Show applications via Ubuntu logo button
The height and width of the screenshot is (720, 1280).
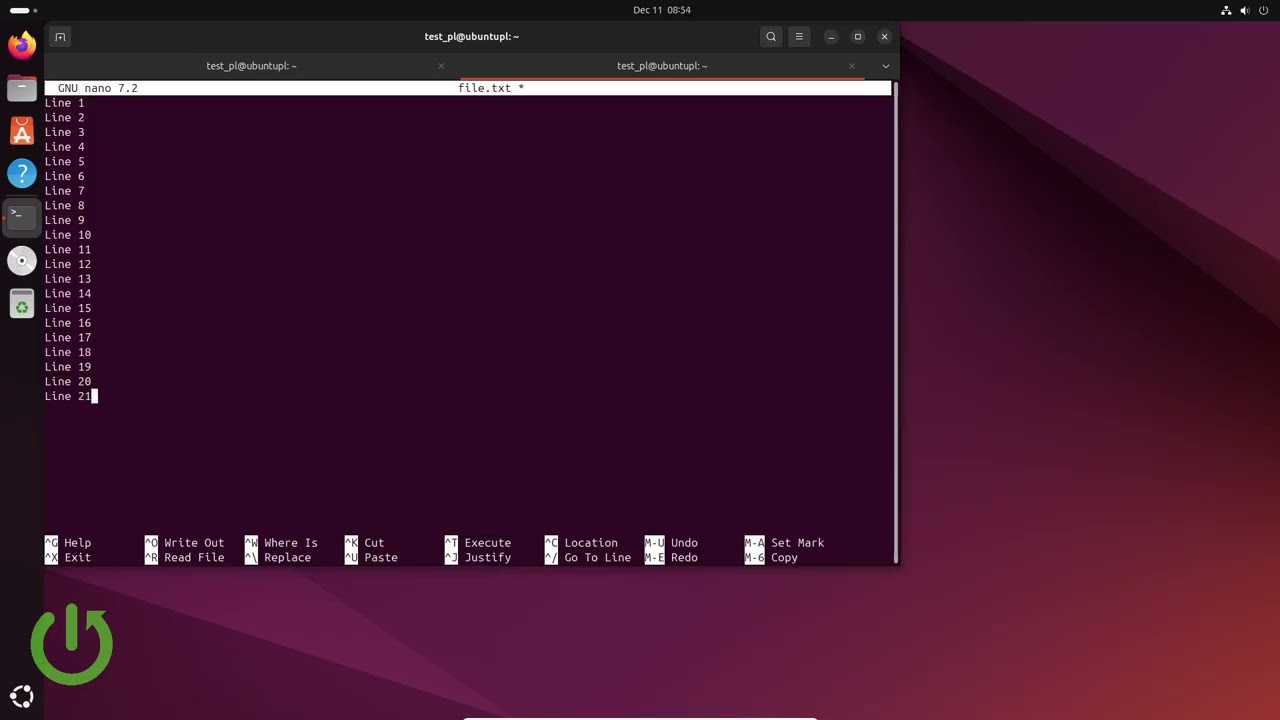point(22,697)
